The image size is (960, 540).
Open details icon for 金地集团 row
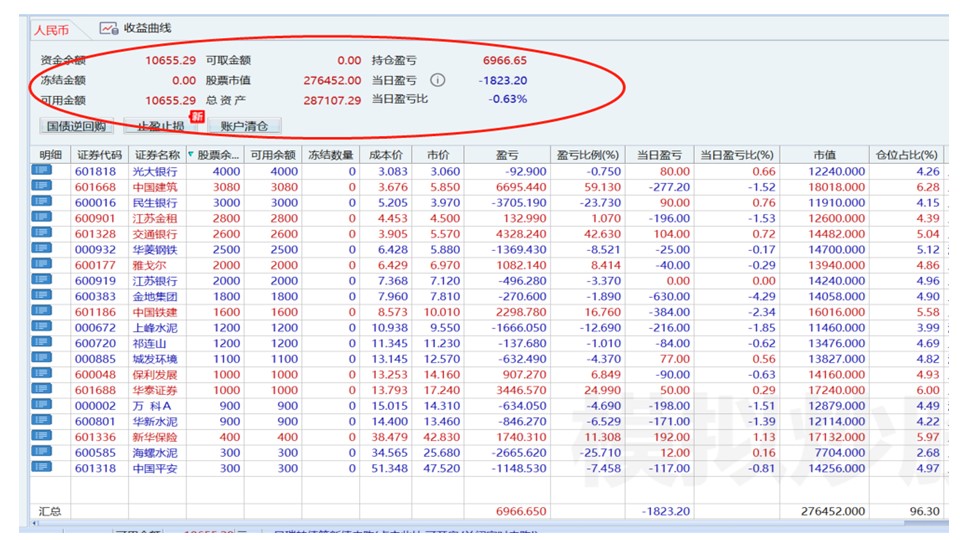(x=42, y=295)
